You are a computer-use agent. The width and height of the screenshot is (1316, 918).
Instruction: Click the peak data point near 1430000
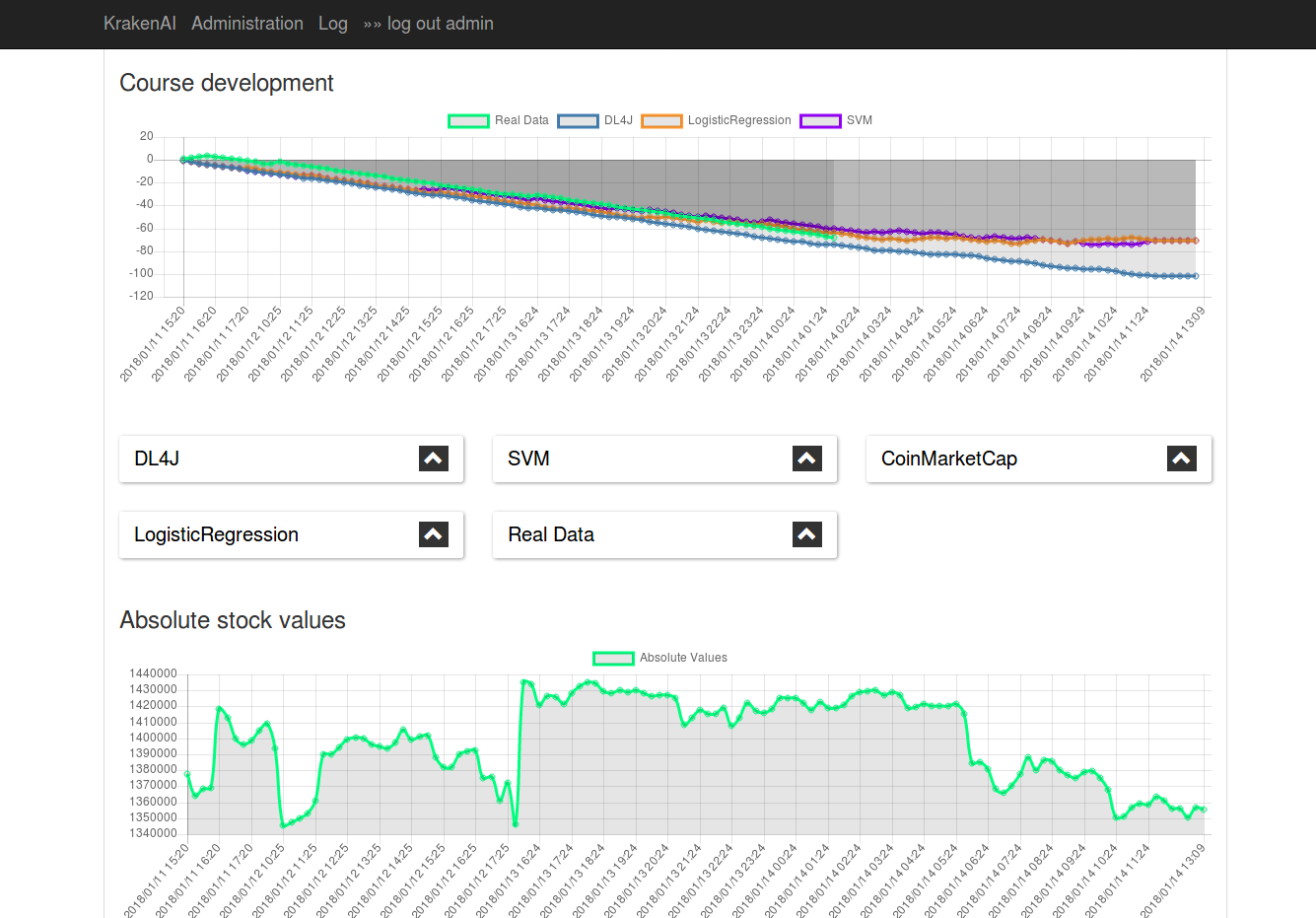(x=524, y=681)
